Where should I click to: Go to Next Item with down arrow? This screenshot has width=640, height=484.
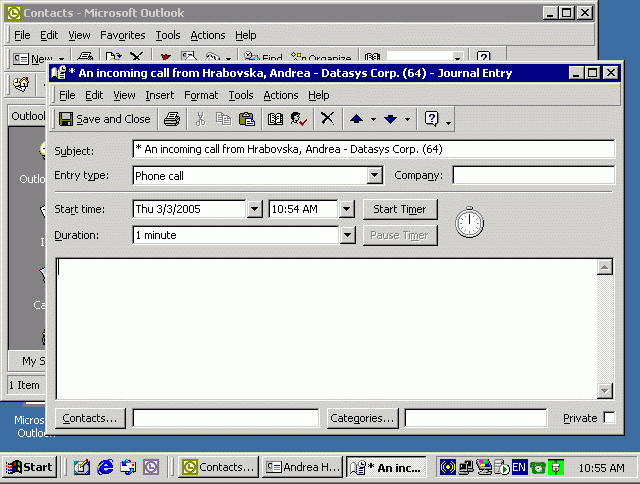pos(391,119)
